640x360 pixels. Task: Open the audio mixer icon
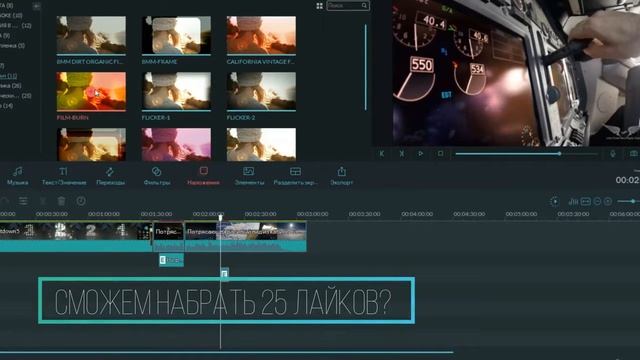[x=573, y=201]
